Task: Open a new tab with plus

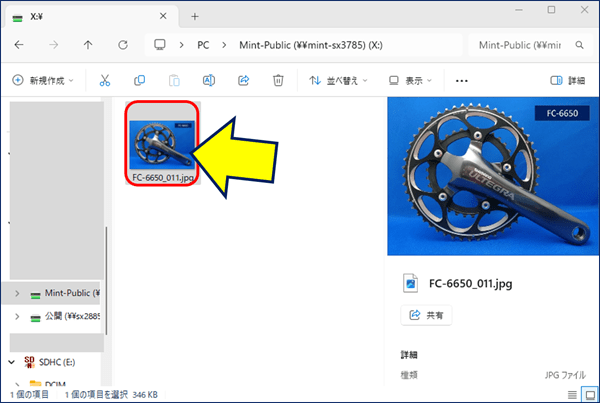Action: pos(195,16)
